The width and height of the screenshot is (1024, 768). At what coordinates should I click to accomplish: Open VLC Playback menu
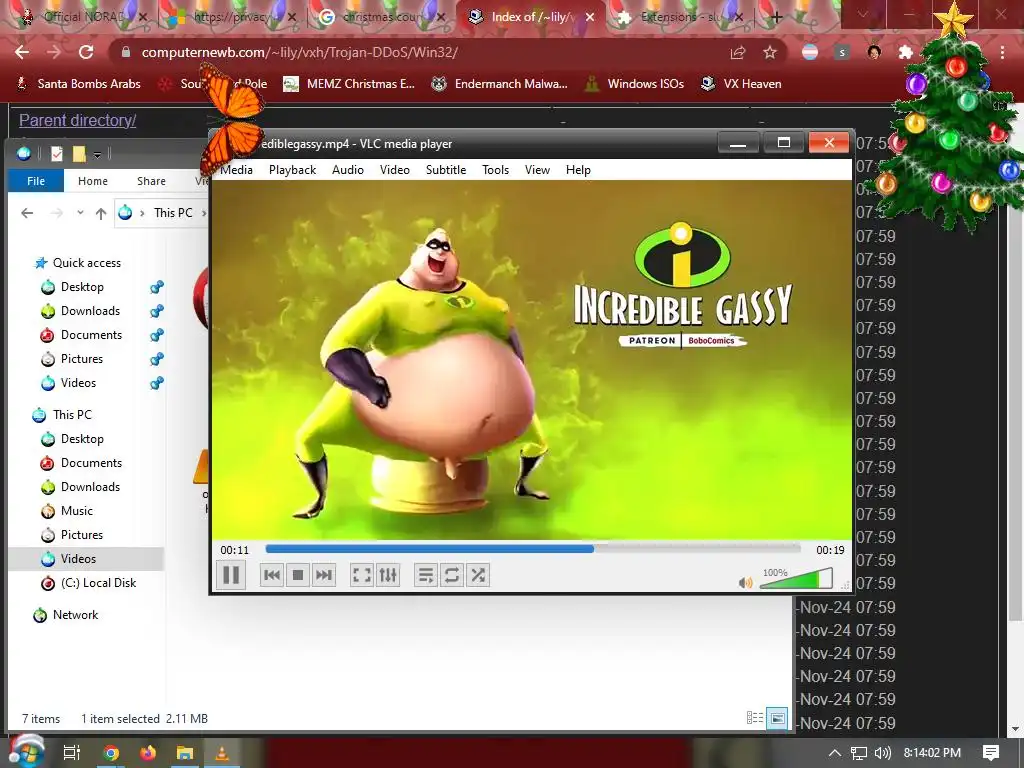pos(292,170)
